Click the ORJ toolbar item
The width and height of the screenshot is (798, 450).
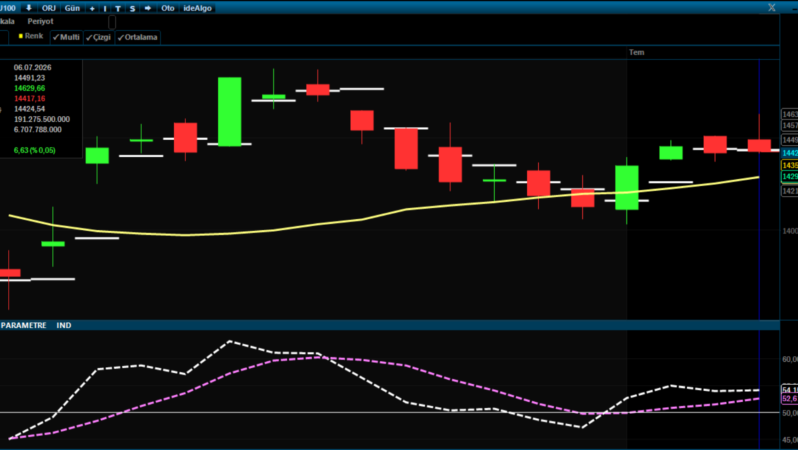(49, 8)
